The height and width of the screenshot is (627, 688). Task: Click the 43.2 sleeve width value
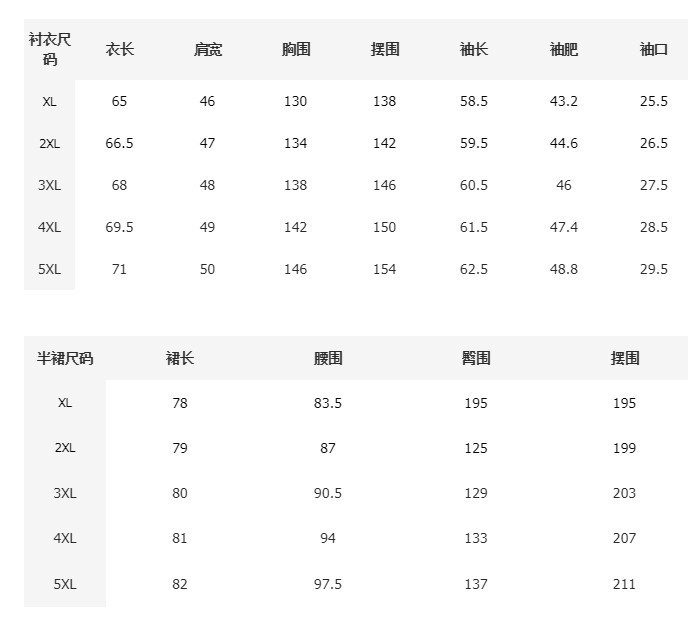click(x=564, y=101)
